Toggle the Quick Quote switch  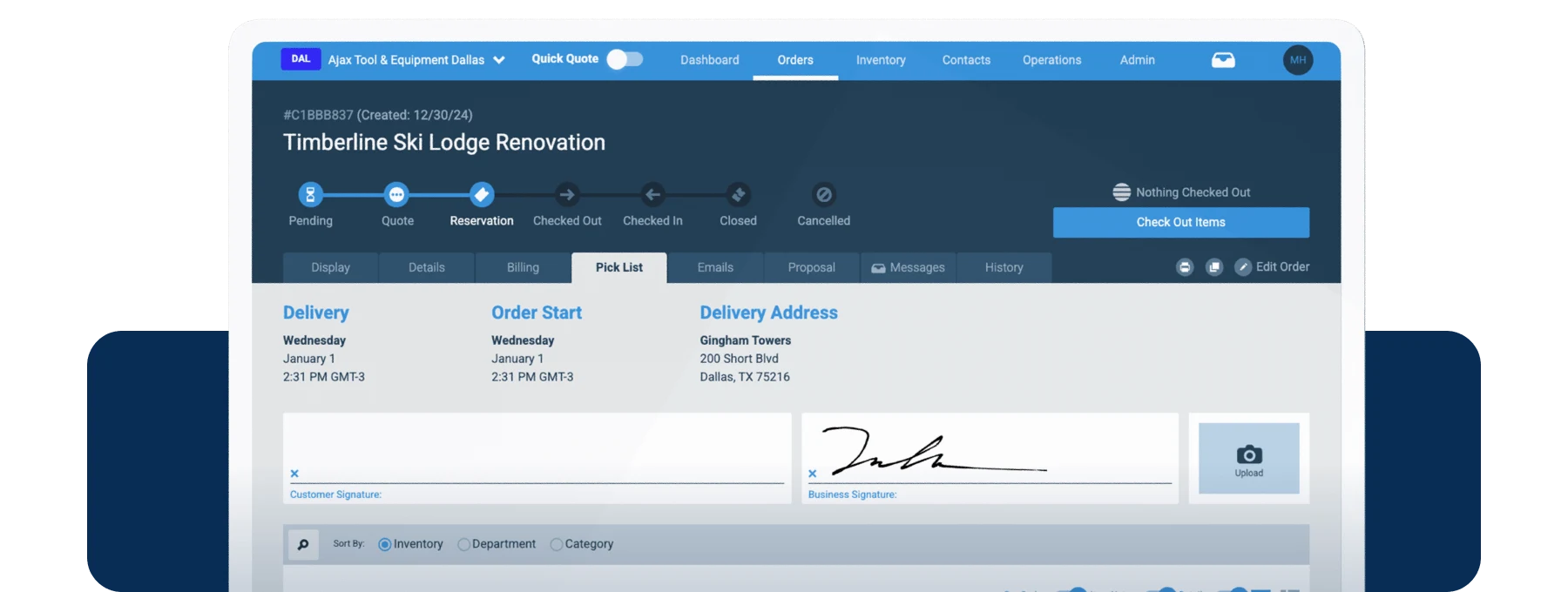625,59
